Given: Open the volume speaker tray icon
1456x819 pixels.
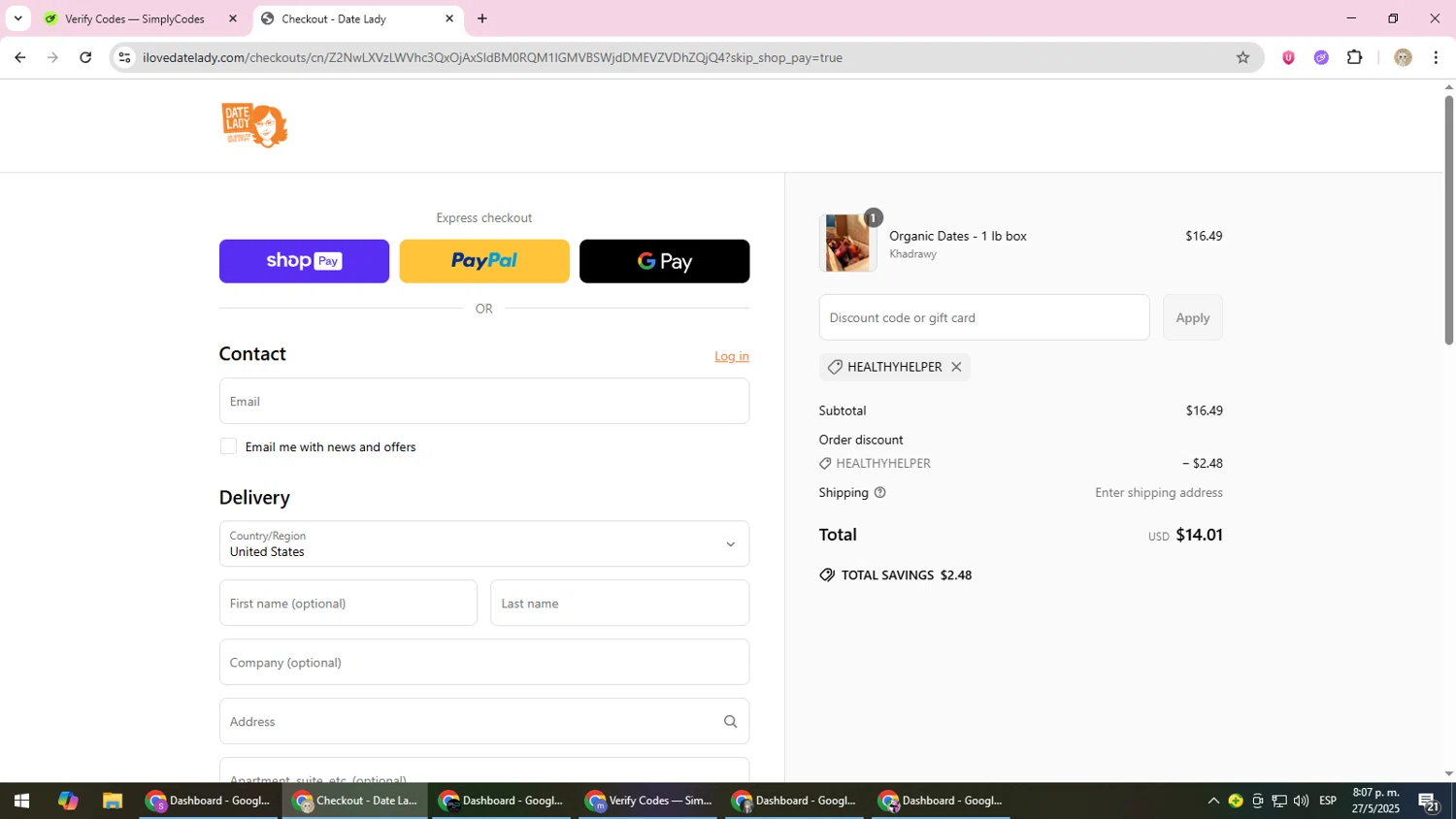Looking at the screenshot, I should (x=1301, y=801).
